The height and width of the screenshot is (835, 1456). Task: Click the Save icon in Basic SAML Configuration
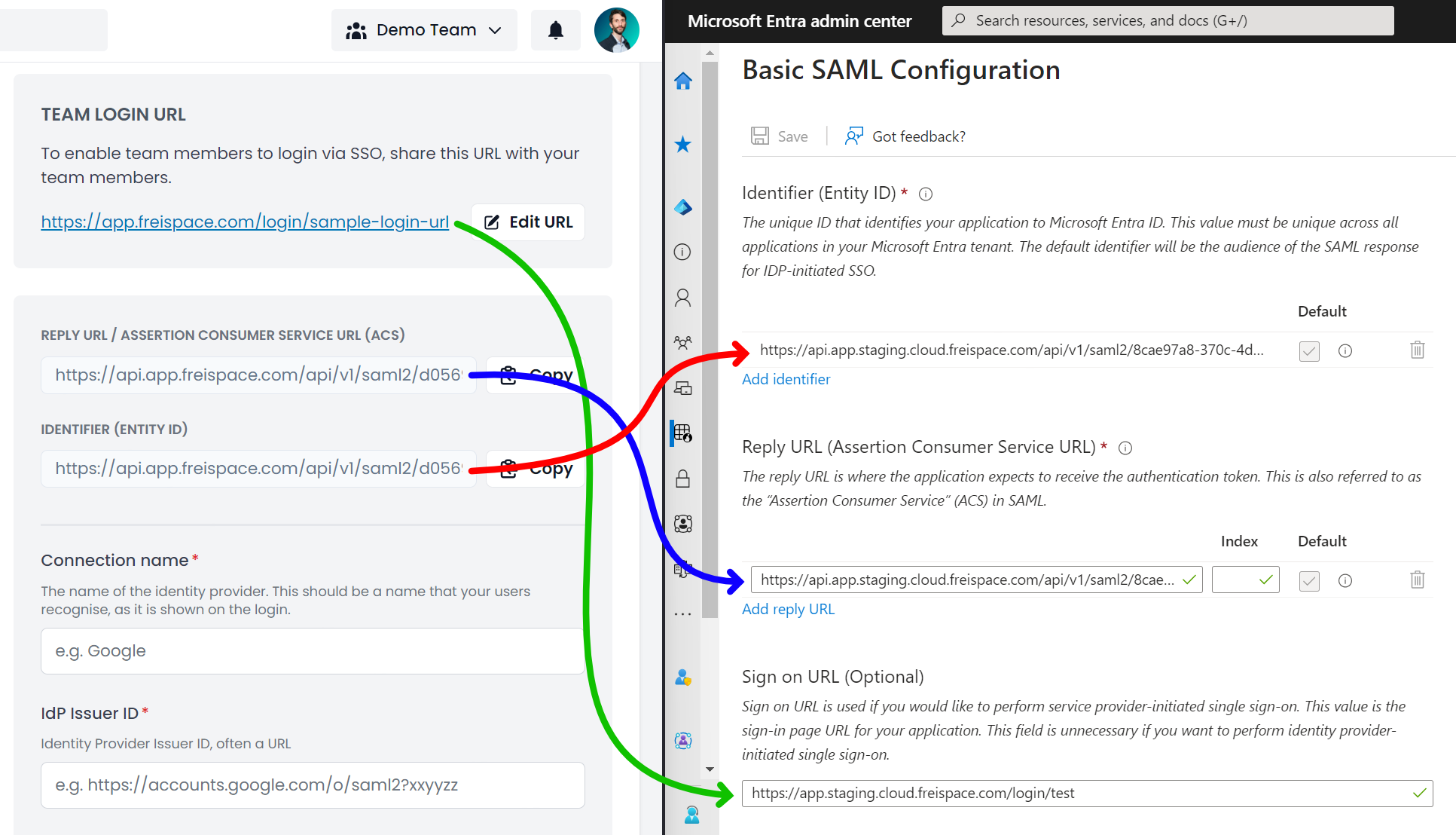click(759, 136)
